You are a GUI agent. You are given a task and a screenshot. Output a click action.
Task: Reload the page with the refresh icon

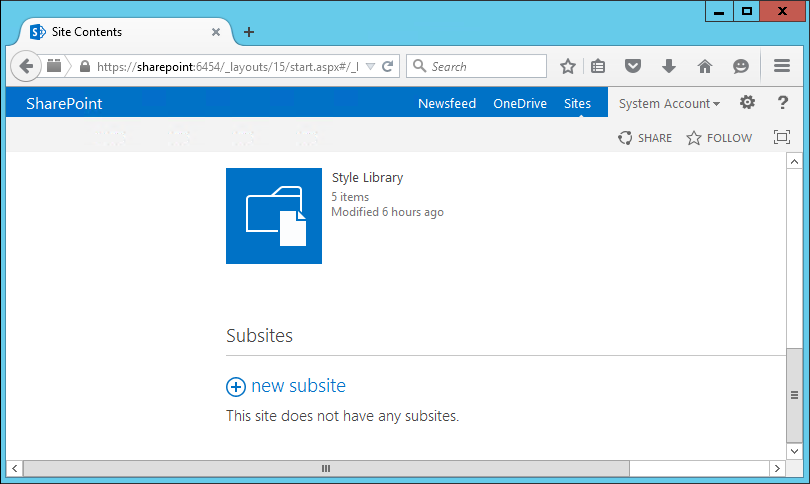[387, 66]
